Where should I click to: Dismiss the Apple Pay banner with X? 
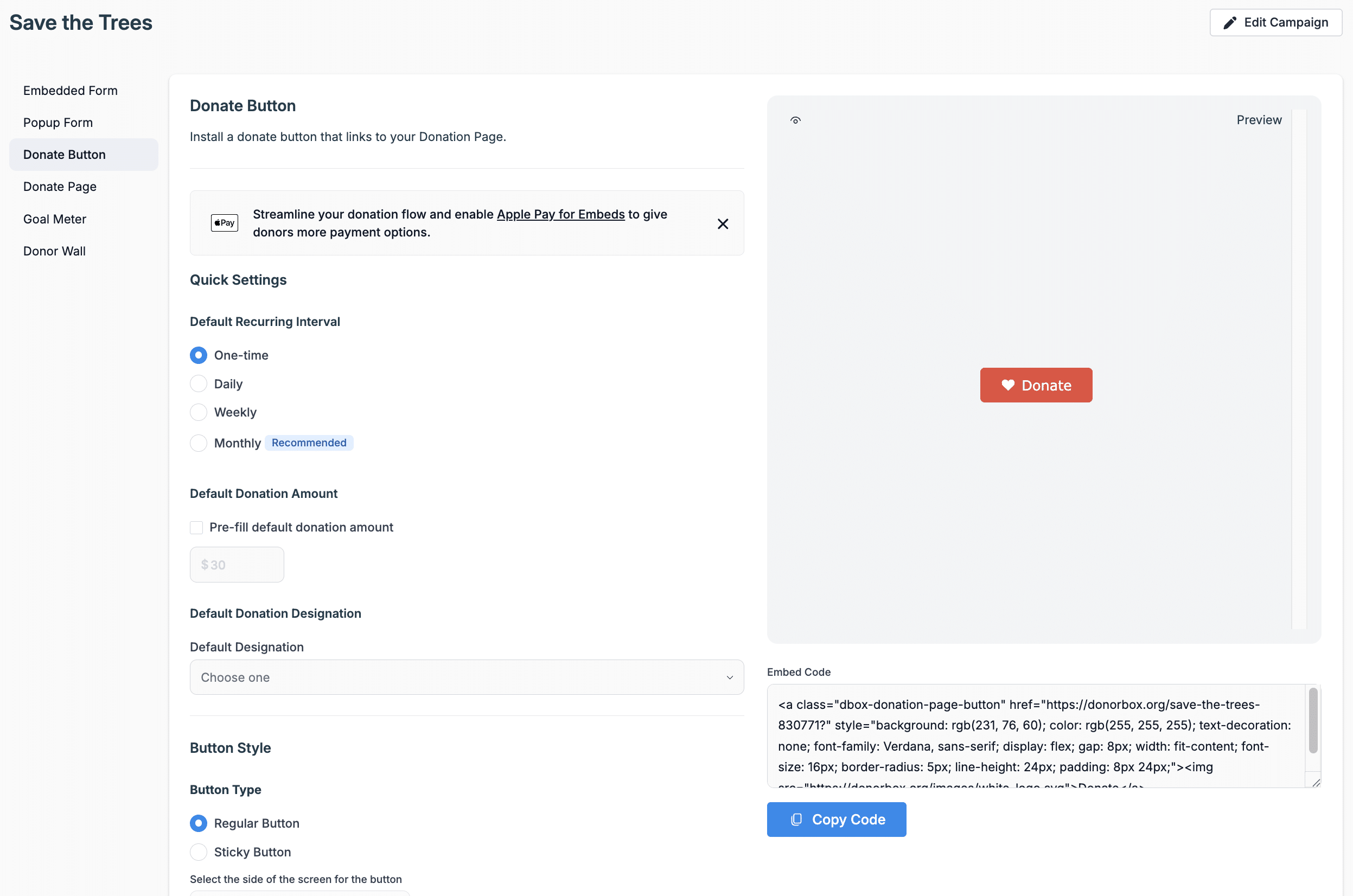point(723,223)
